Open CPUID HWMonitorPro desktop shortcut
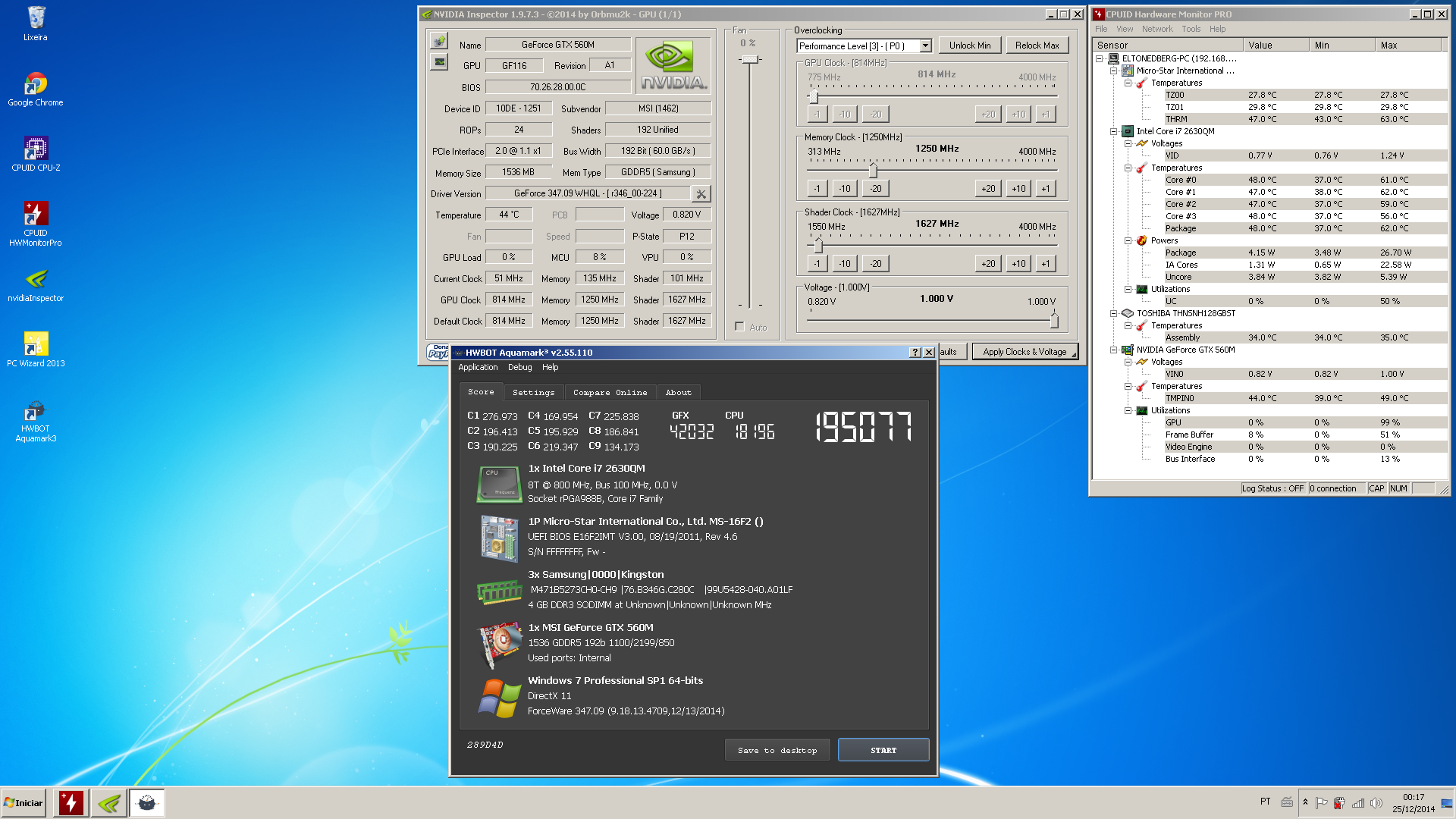The height and width of the screenshot is (819, 1456). tap(36, 224)
